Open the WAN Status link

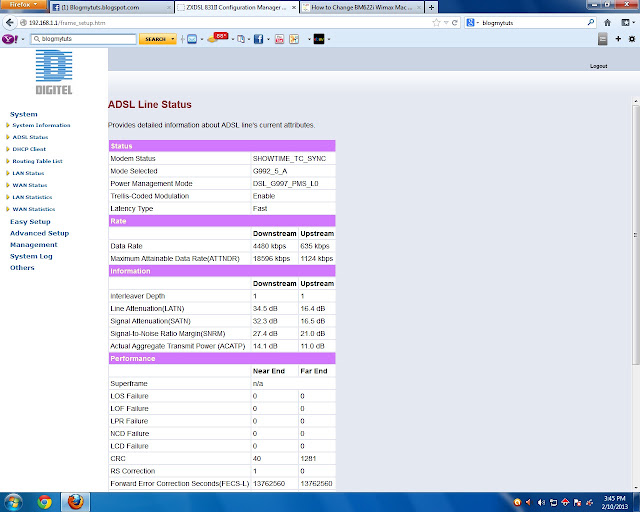tap(30, 185)
